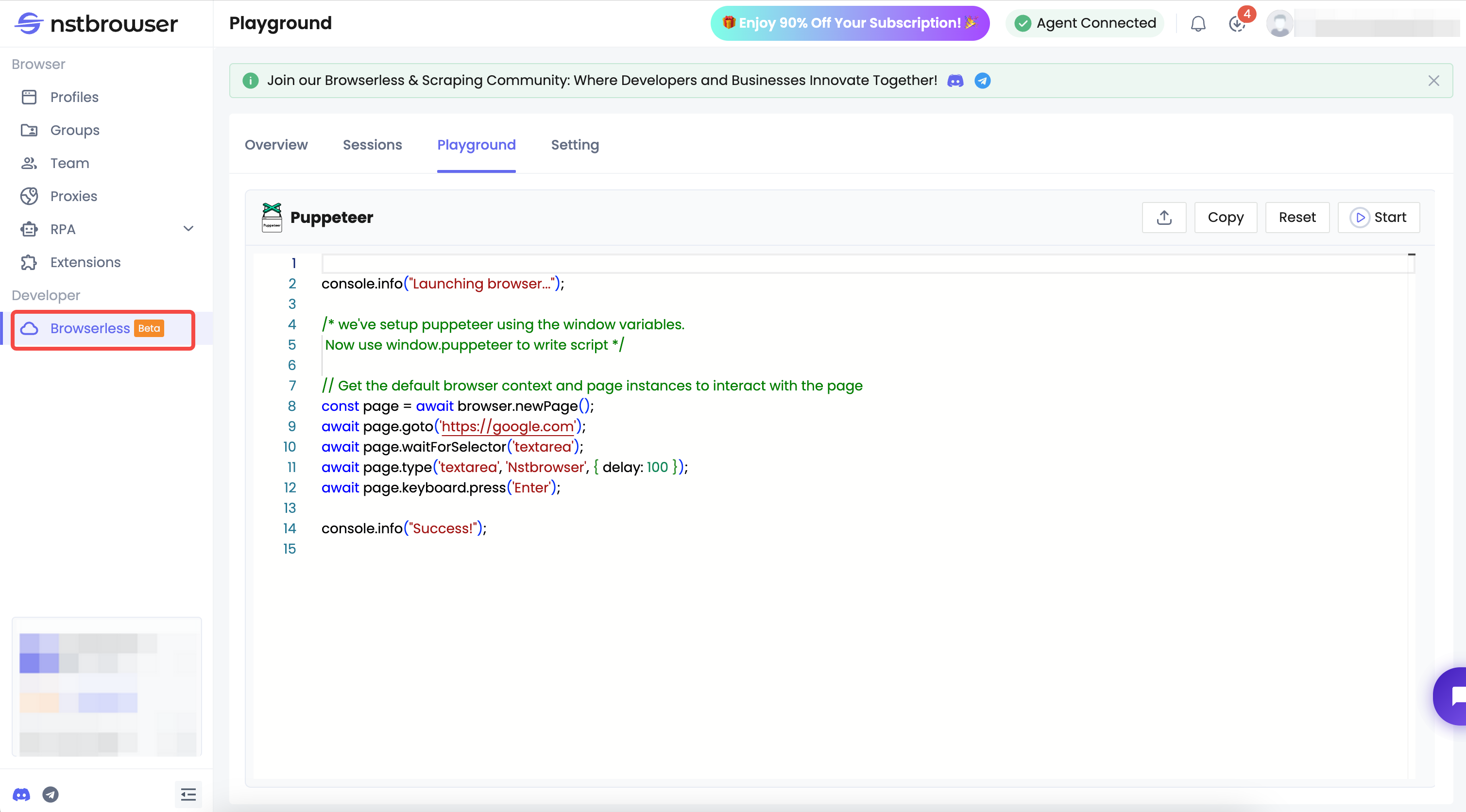Click the Extensions puzzle icon

coord(29,262)
